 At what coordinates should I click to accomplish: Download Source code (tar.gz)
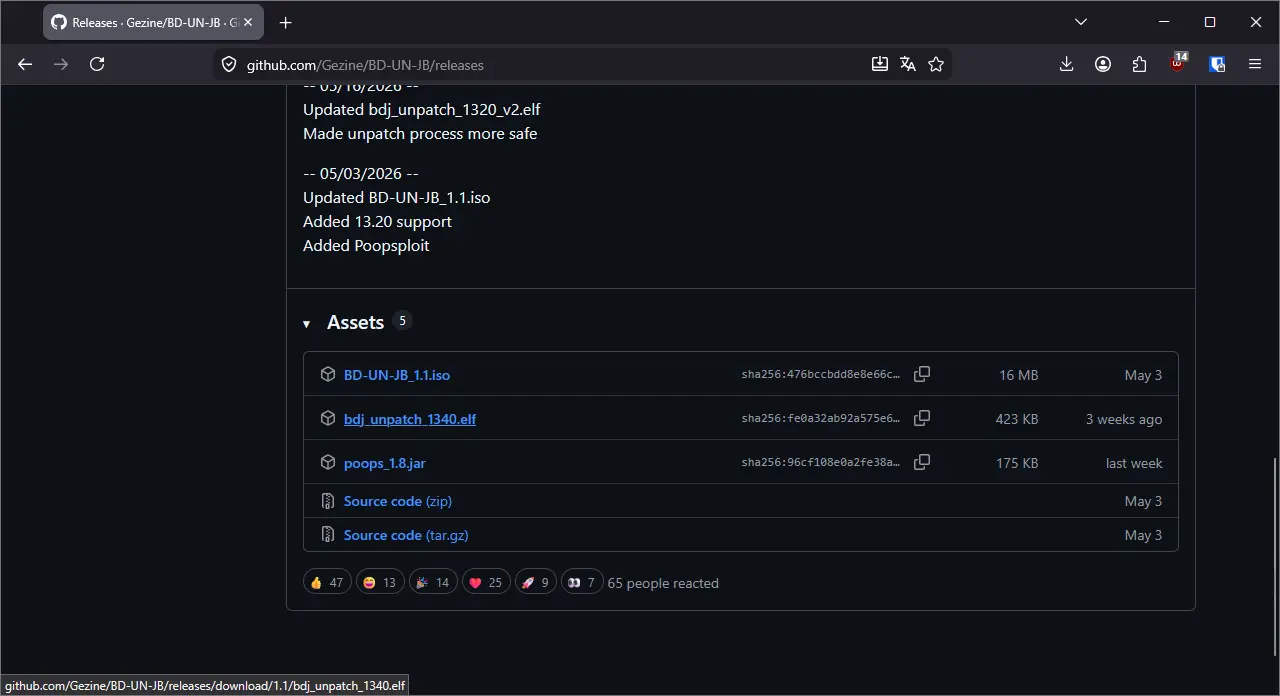coord(406,535)
